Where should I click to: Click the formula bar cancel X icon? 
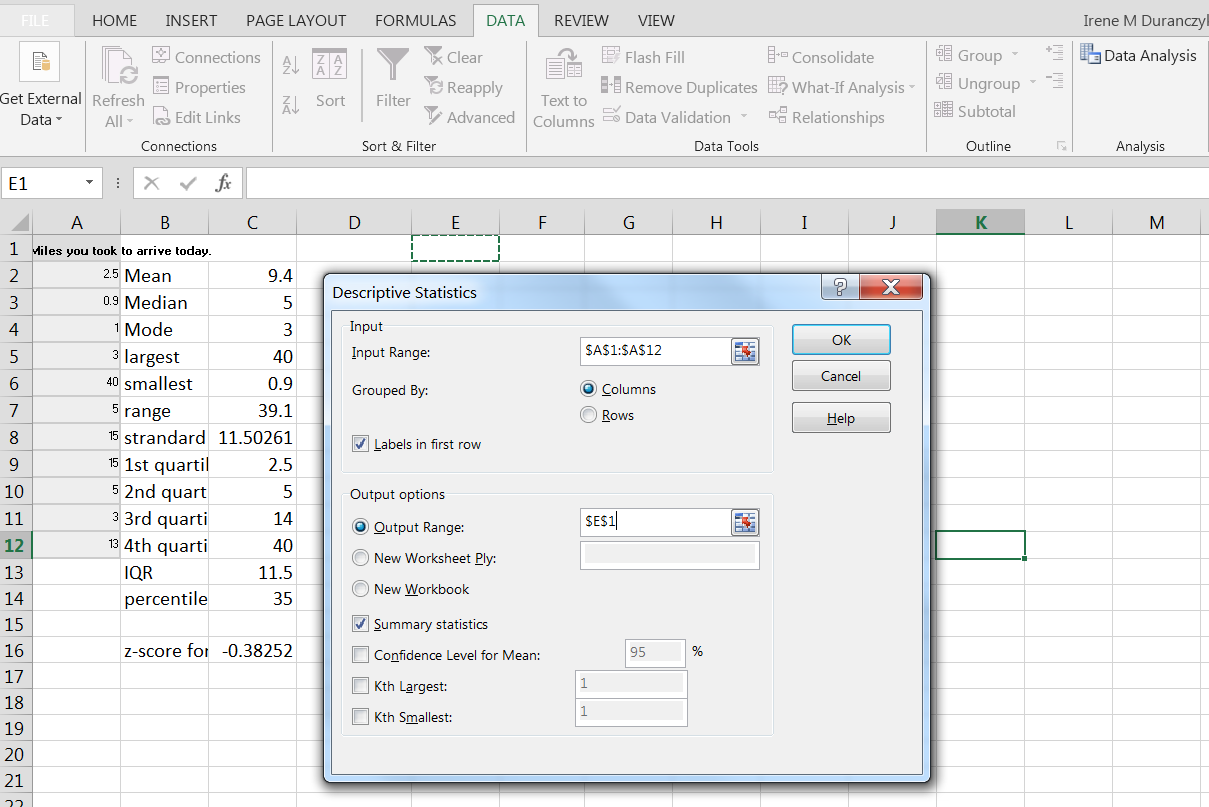click(151, 183)
